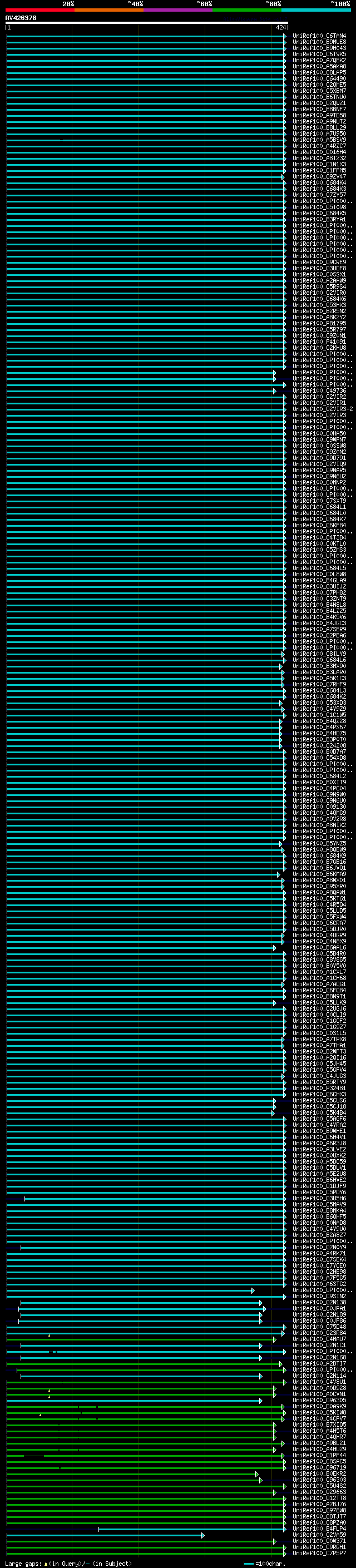Select the UniRef100_Q6KF84 label
This screenshot has width=356, height=1568.
coord(319,525)
